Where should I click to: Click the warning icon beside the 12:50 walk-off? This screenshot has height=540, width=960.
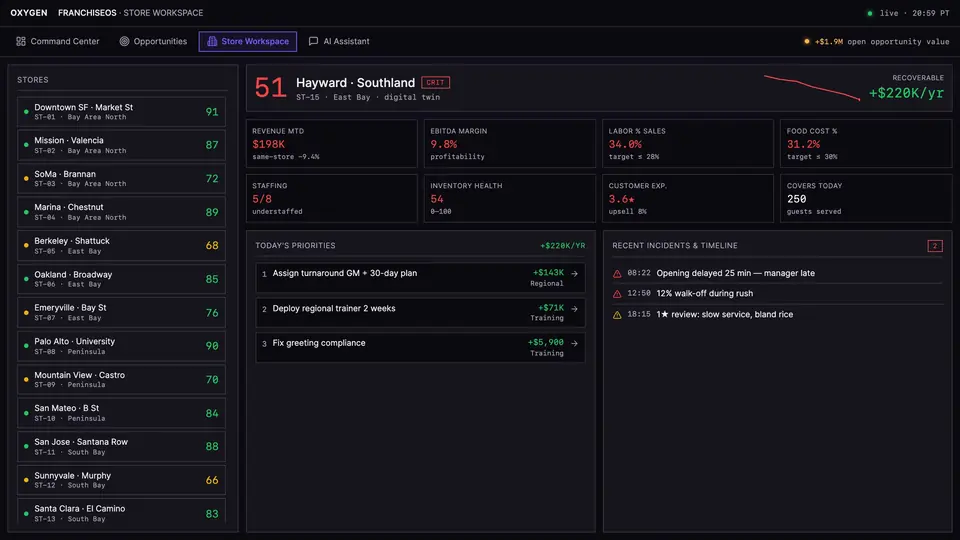(617, 294)
